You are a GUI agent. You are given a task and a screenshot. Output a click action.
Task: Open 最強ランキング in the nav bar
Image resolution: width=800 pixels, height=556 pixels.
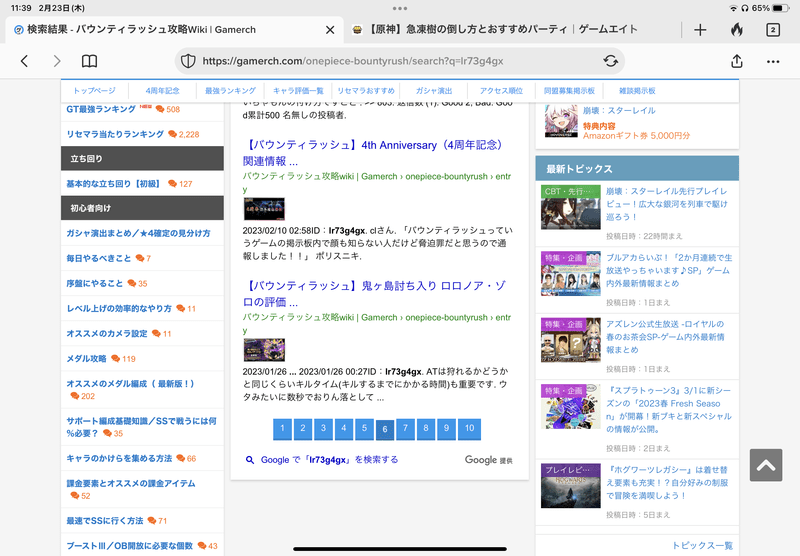pos(230,91)
